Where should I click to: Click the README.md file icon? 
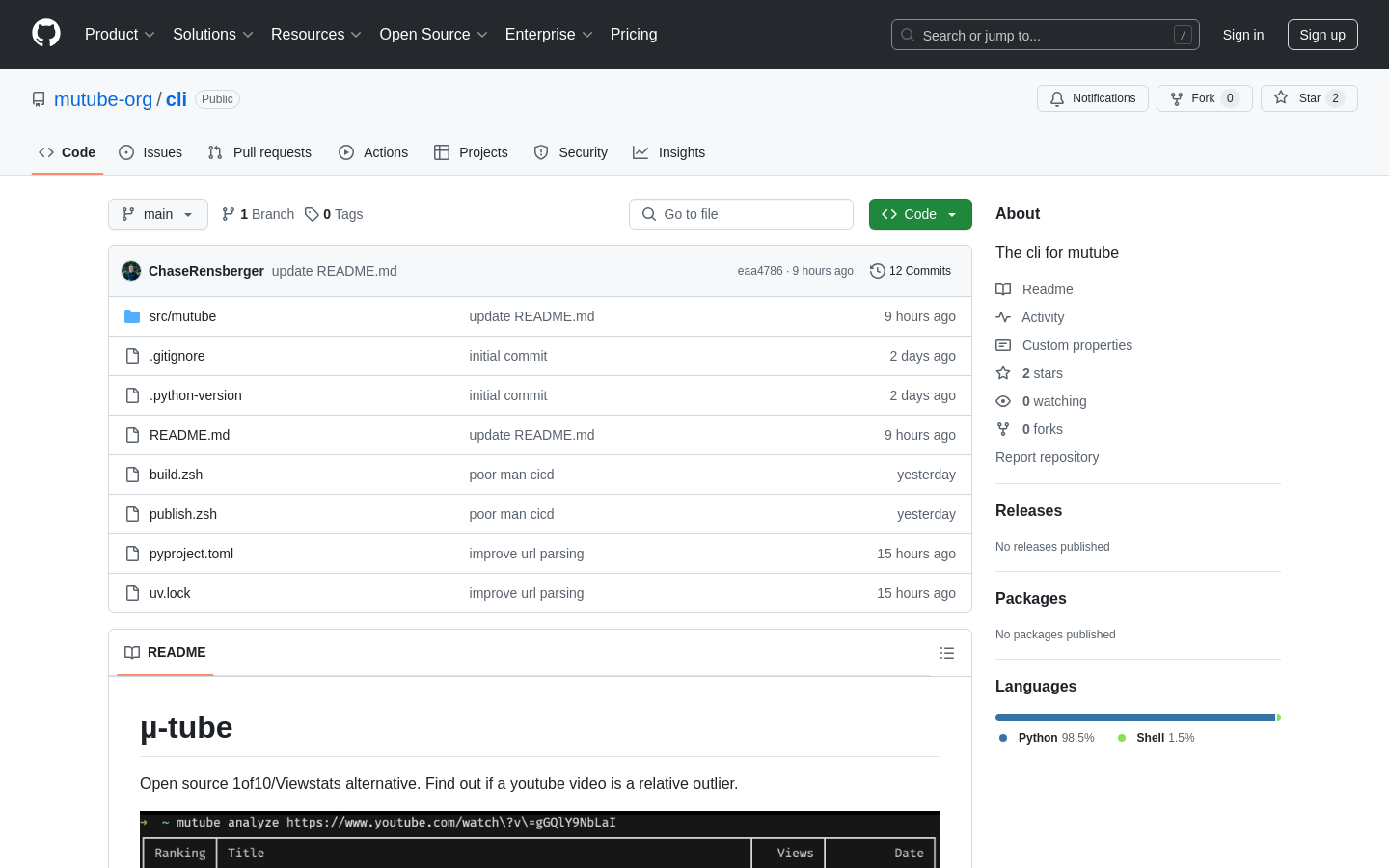(132, 435)
